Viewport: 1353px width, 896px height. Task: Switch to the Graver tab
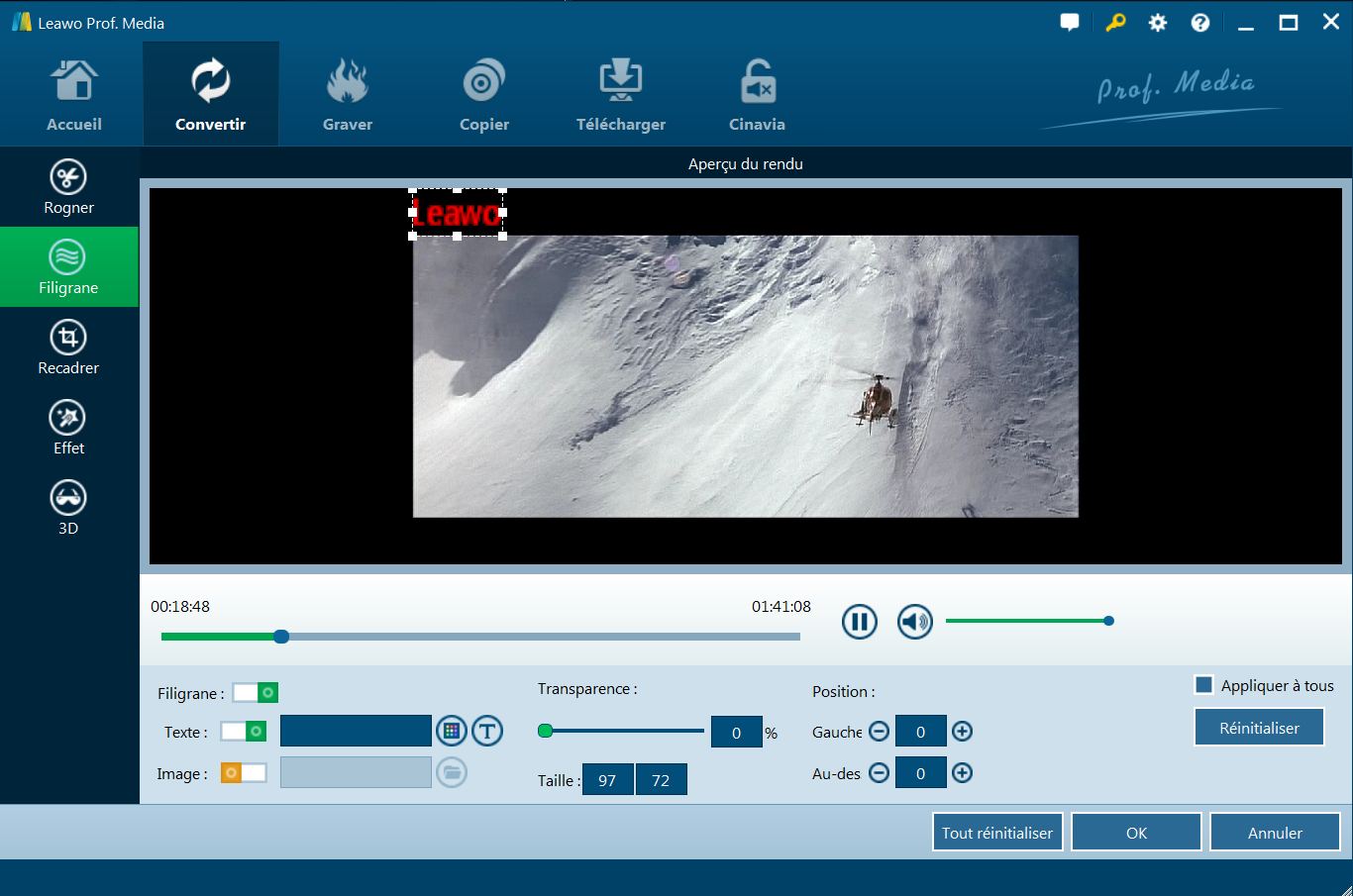(348, 95)
